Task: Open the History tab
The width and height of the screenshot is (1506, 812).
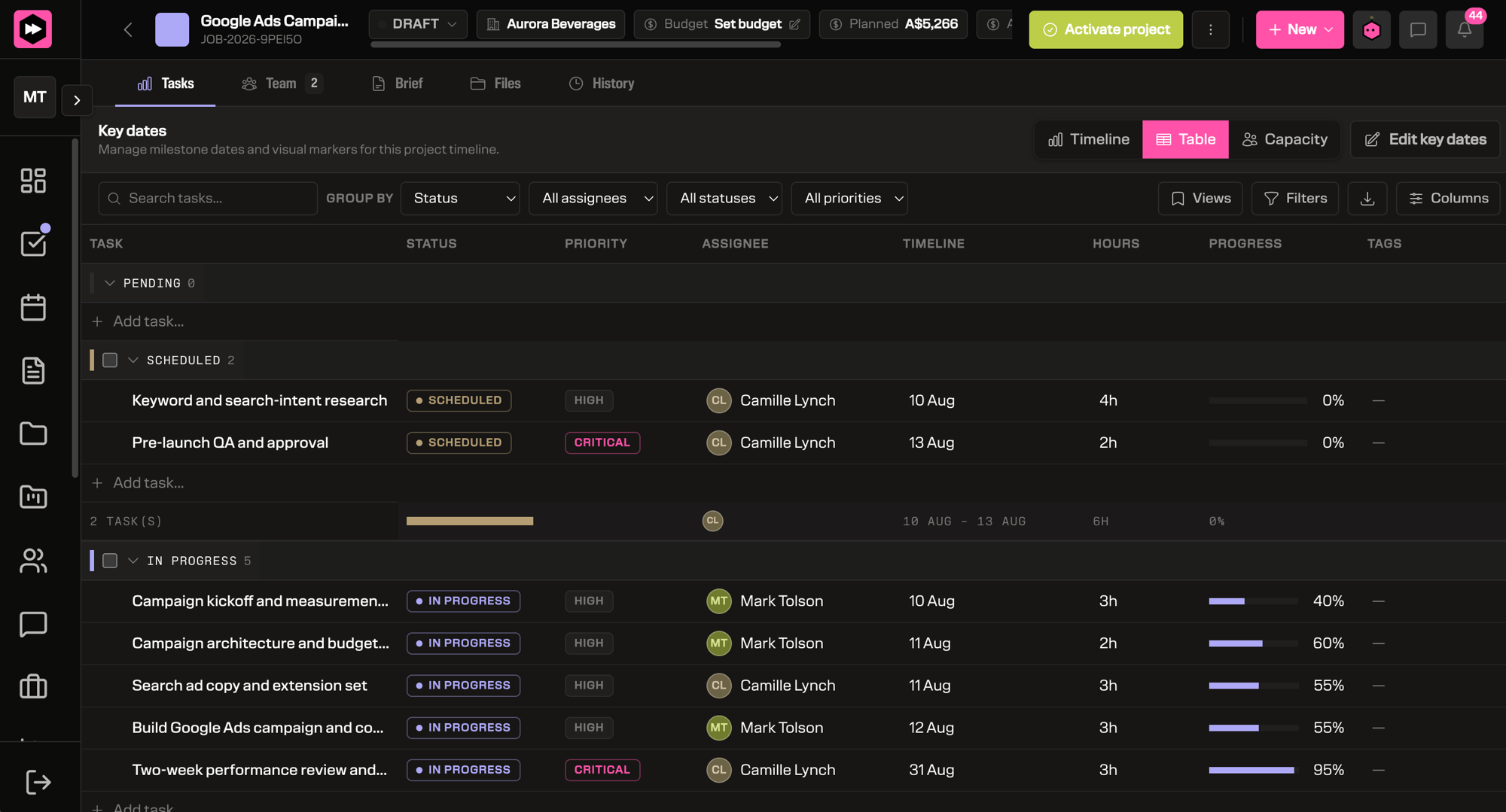Action: (602, 84)
